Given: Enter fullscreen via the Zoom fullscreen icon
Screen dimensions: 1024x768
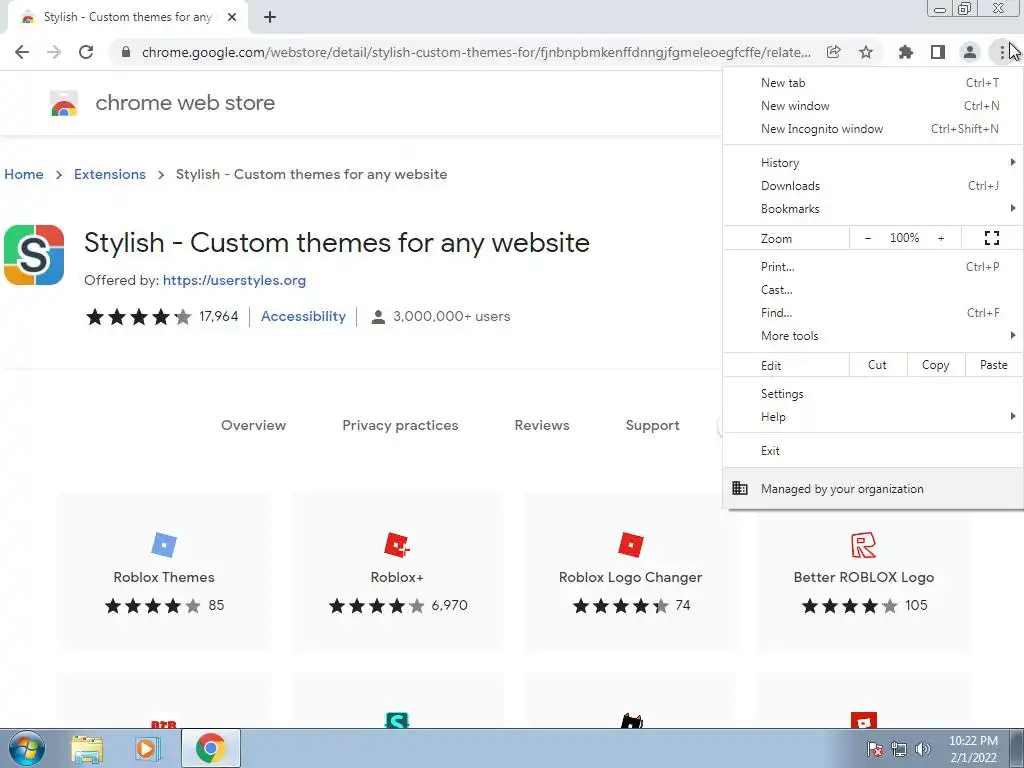Looking at the screenshot, I should click(x=992, y=238).
